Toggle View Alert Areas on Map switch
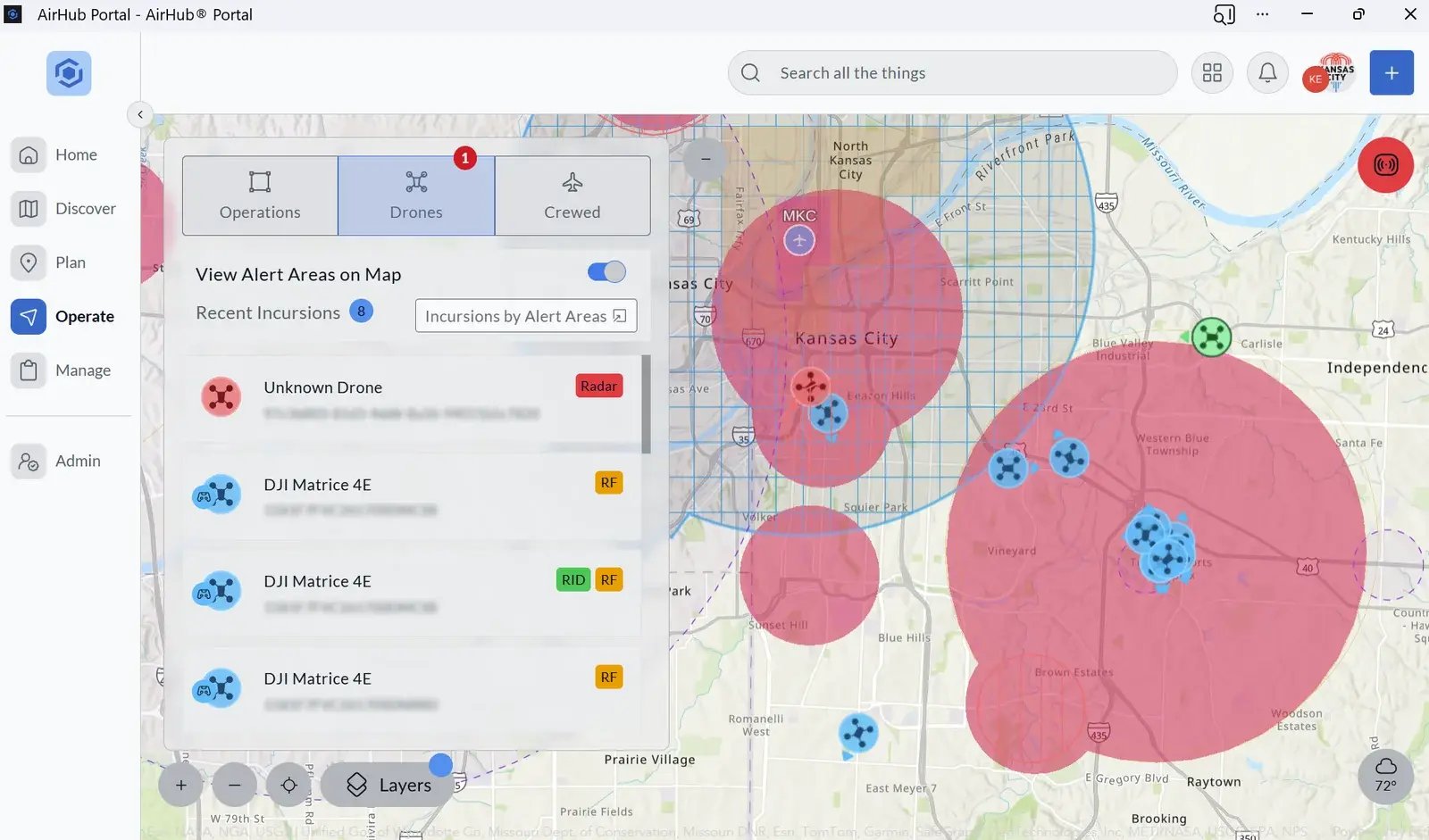The height and width of the screenshot is (840, 1429). pyautogui.click(x=606, y=272)
